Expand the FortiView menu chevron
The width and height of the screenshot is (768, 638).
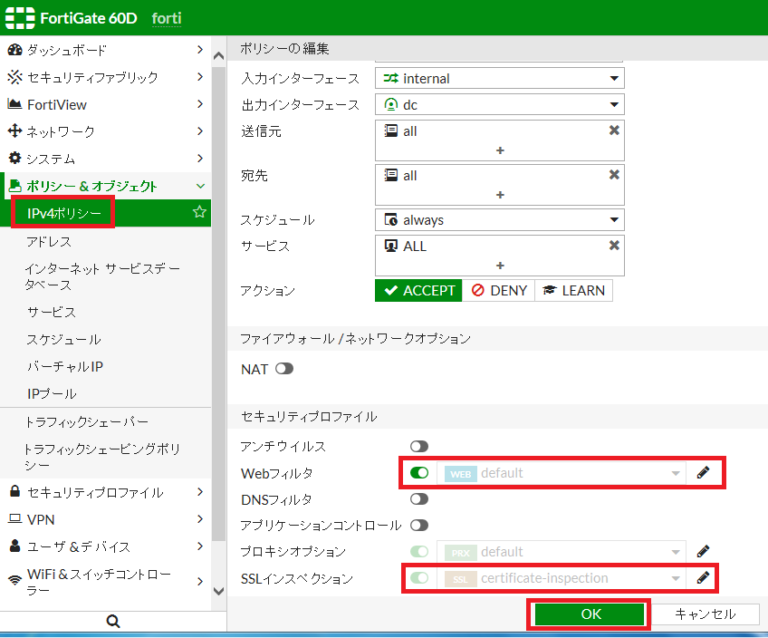pos(200,104)
